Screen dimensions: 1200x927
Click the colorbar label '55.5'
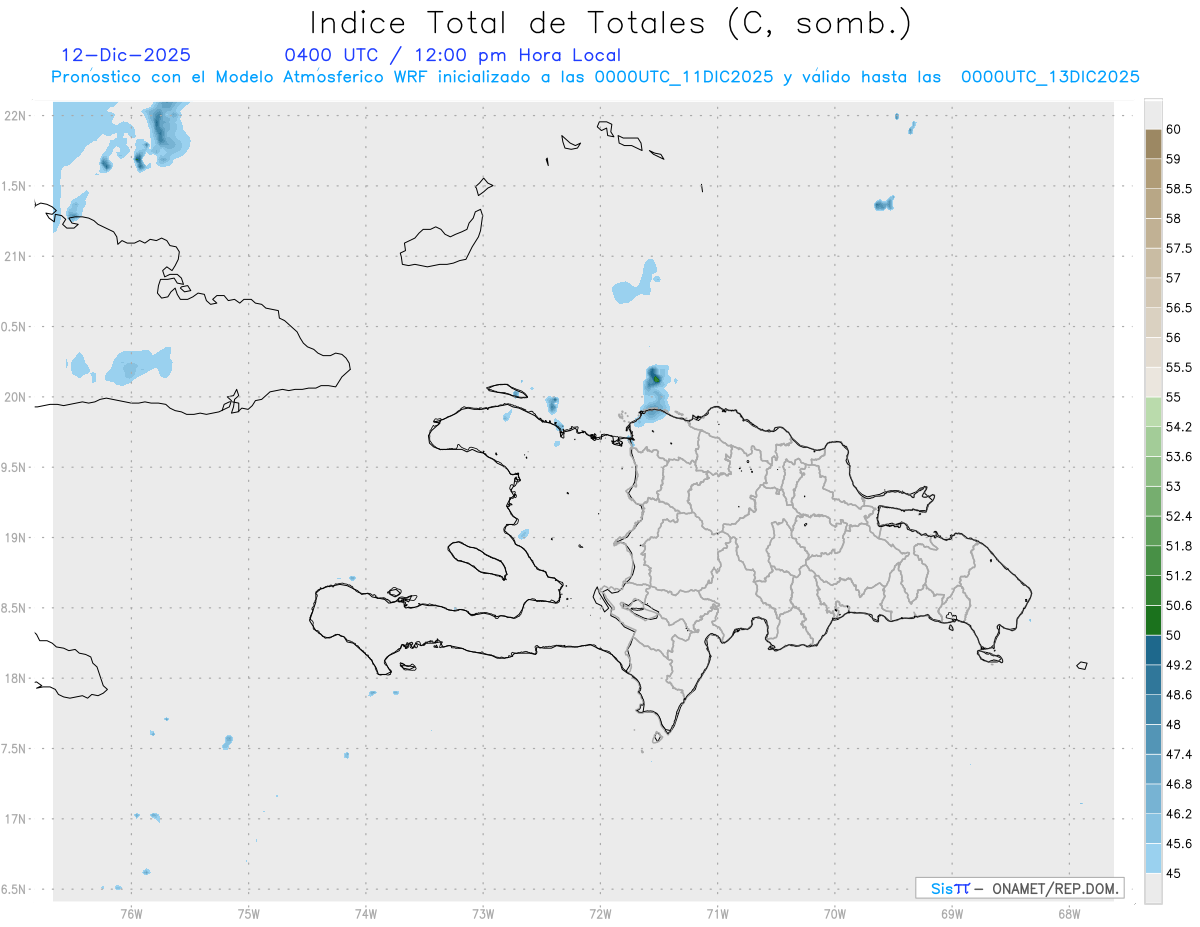[x=1179, y=367]
